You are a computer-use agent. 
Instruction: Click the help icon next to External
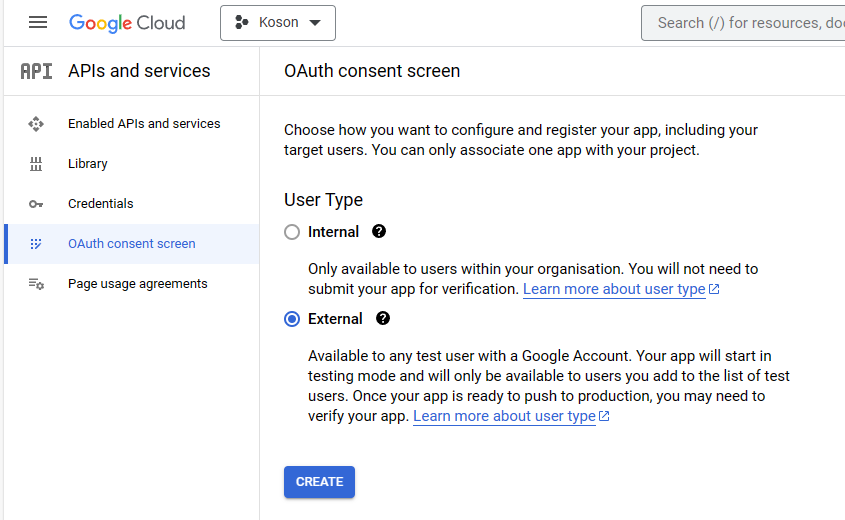point(383,318)
